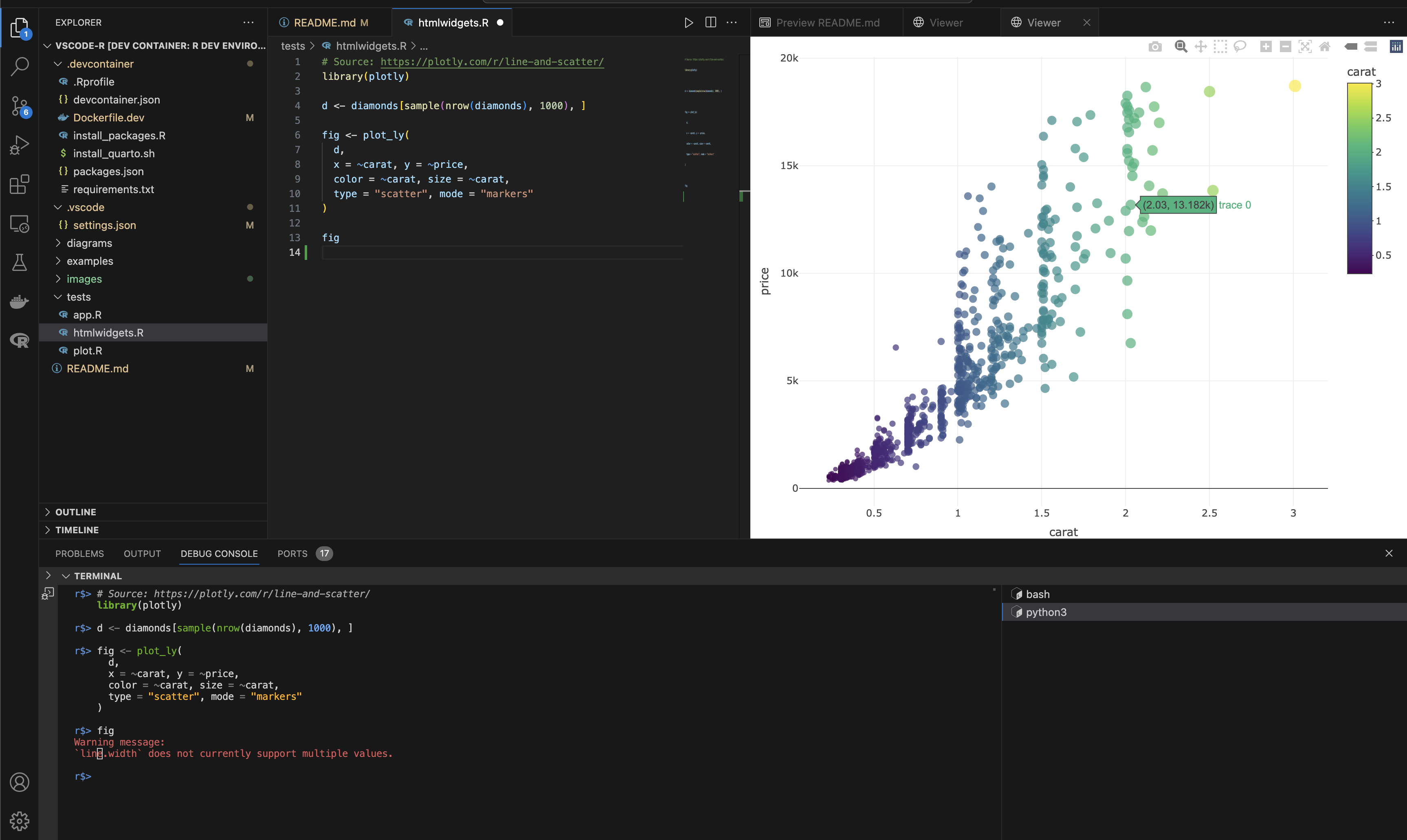Screen dimensions: 1407x840
Task: Switch to README.md editor tab
Action: coord(324,23)
